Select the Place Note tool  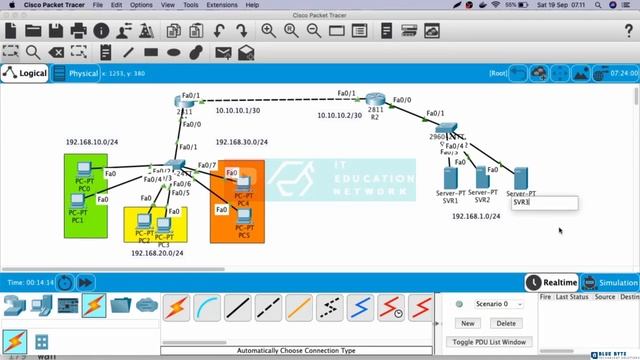click(106, 53)
